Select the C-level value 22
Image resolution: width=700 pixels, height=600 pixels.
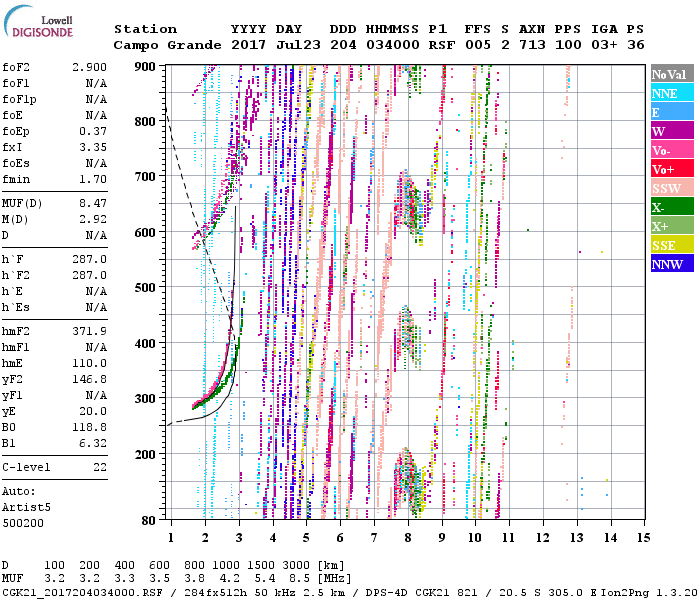(100, 467)
